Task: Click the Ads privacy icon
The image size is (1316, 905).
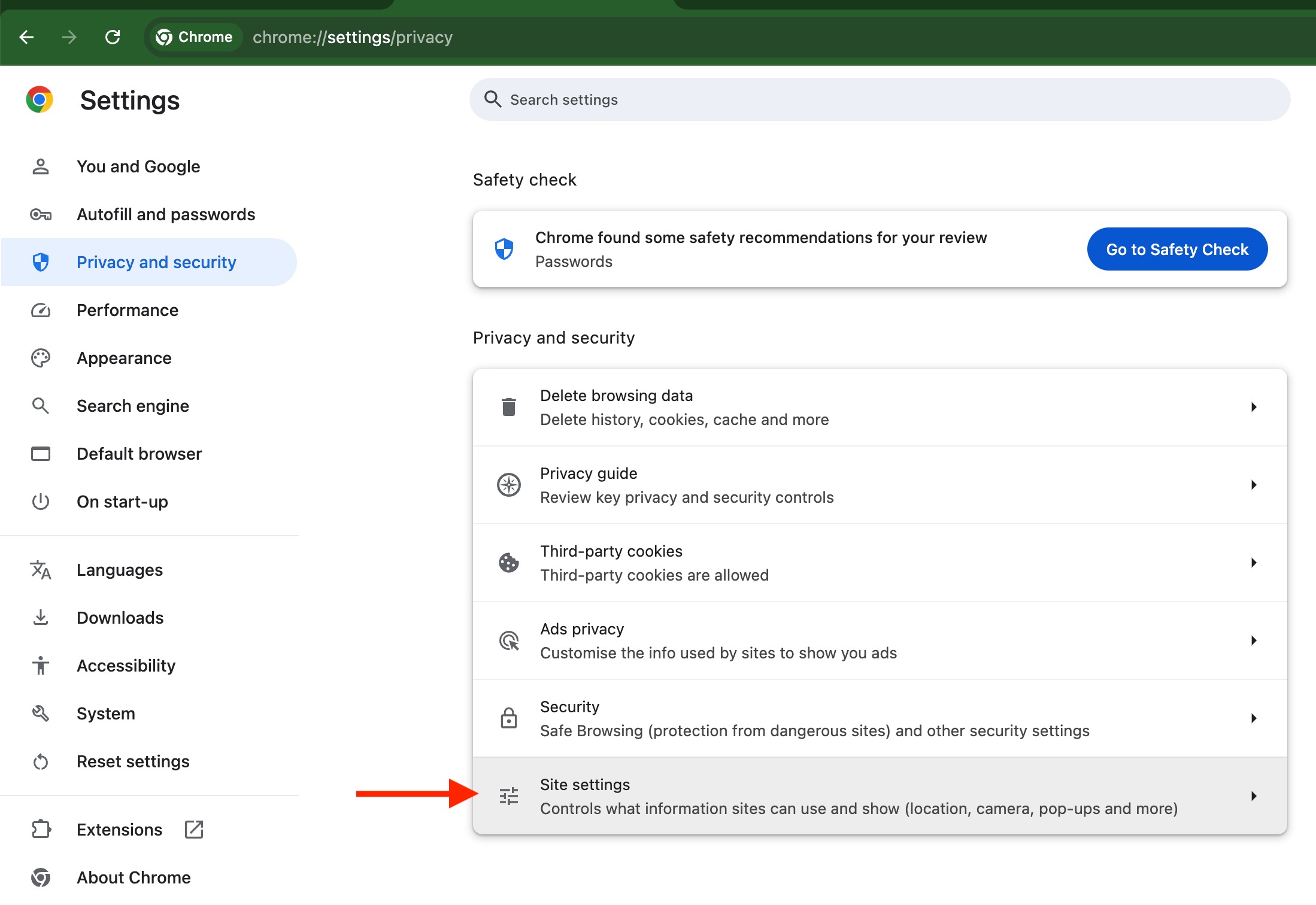Action: coord(508,640)
